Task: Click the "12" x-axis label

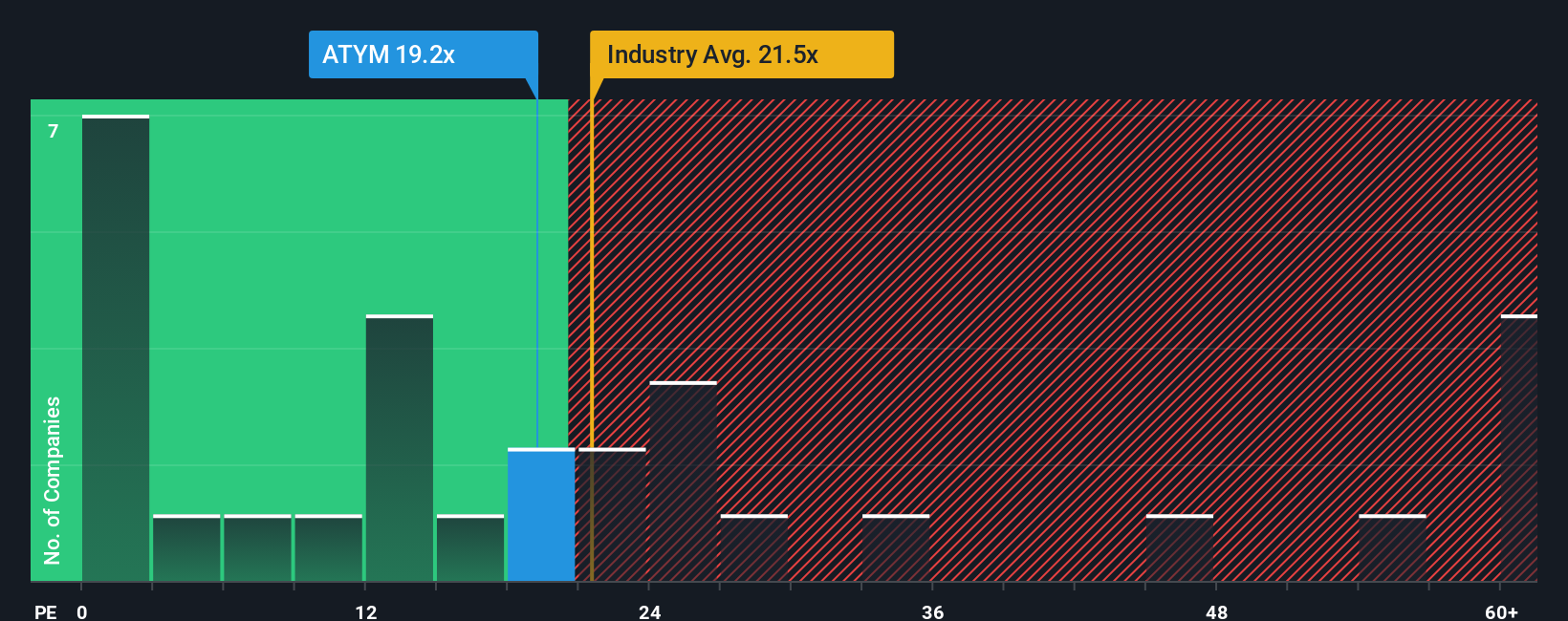Action: coord(366,611)
